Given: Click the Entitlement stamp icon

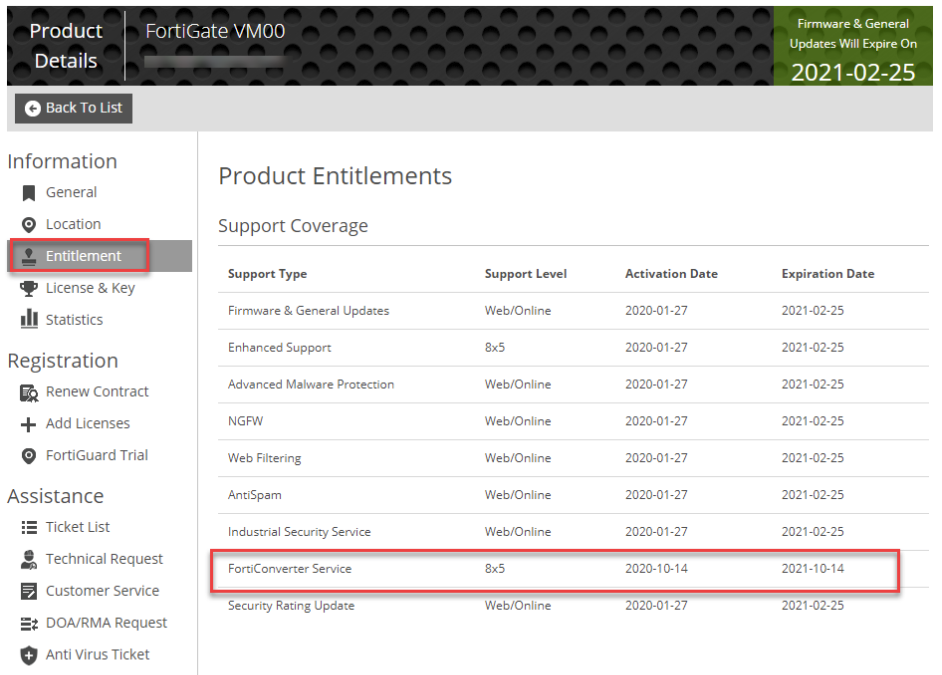Looking at the screenshot, I should tap(28, 256).
